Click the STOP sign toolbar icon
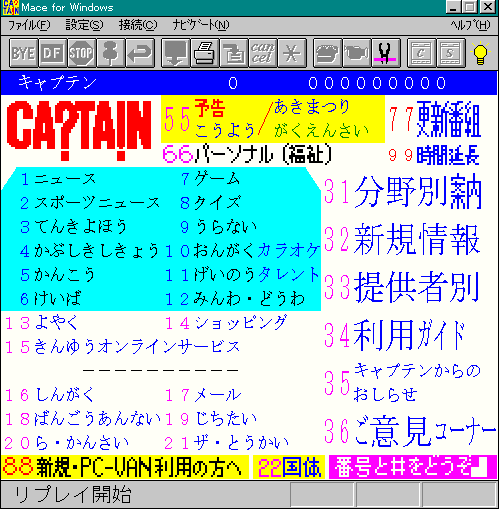Image resolution: width=499 pixels, height=509 pixels. [82, 53]
